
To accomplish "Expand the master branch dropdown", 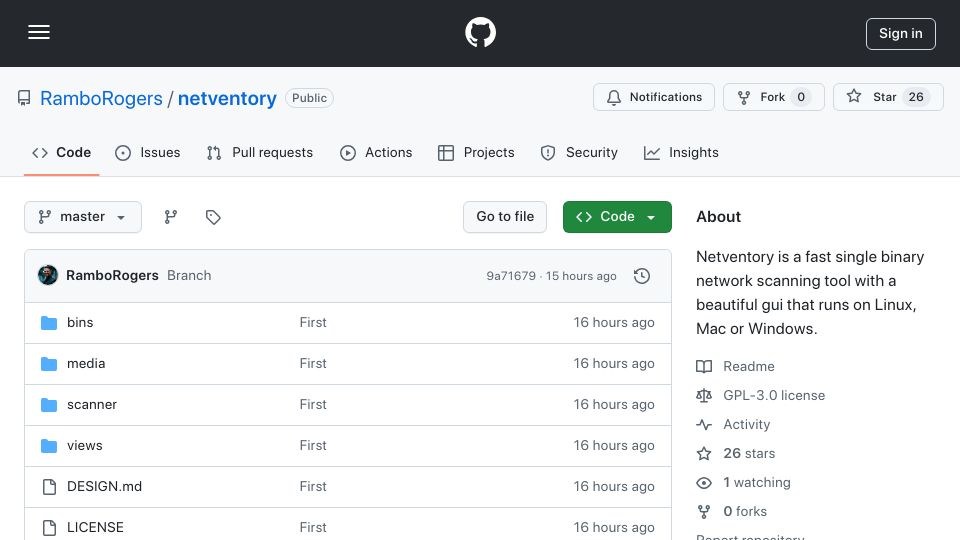I will pos(83,217).
